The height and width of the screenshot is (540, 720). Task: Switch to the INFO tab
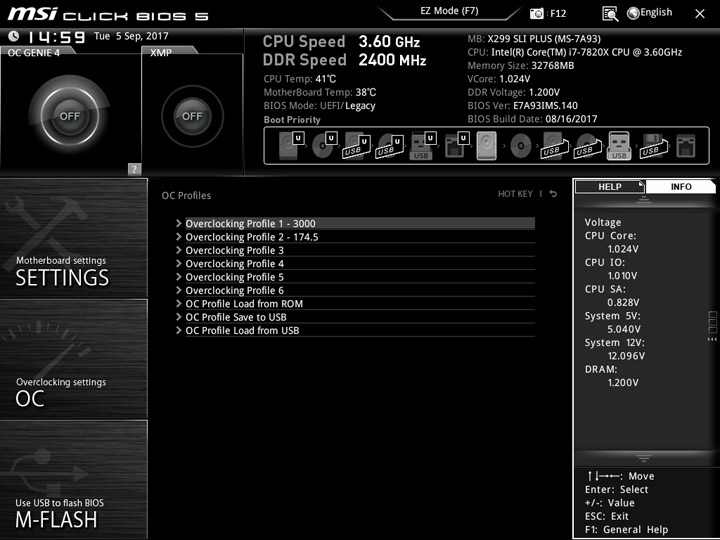point(681,186)
